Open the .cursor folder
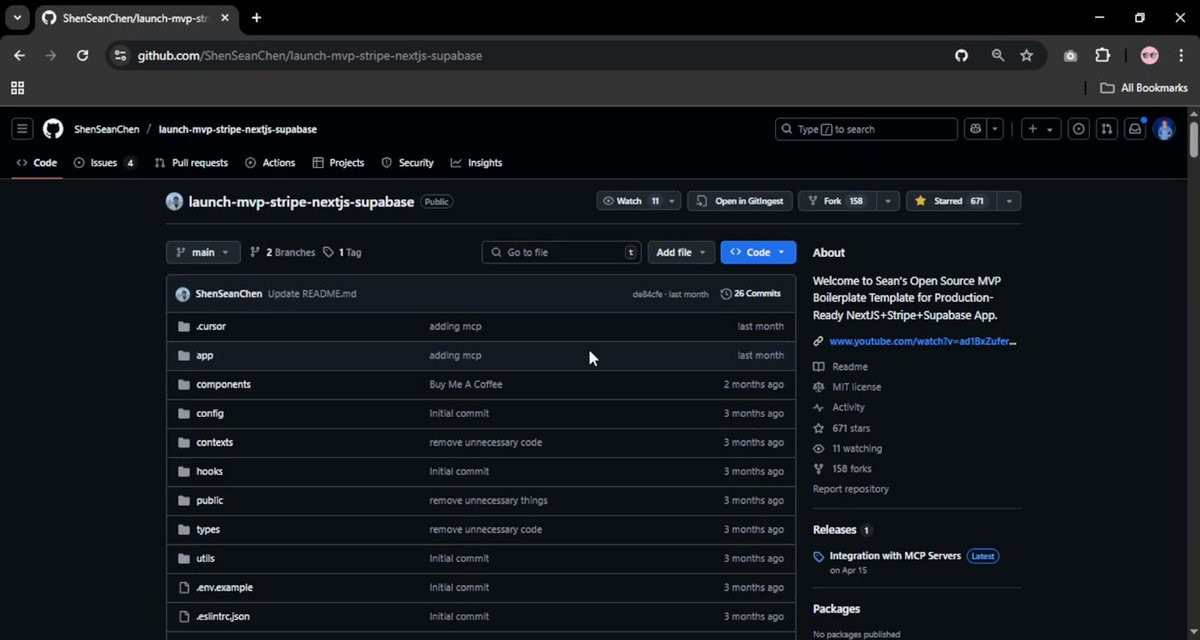Screen dimensions: 1200x640 coord(210,327)
